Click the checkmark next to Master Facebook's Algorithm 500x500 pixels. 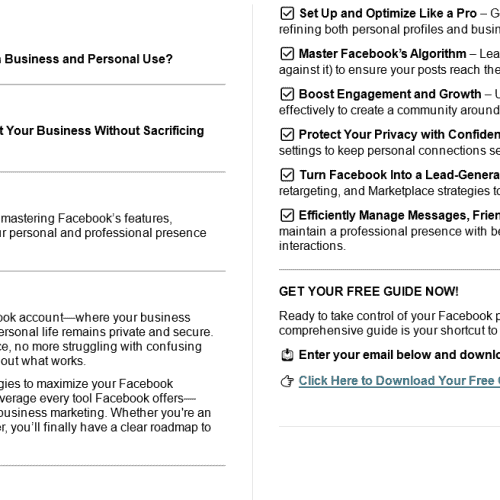point(287,54)
